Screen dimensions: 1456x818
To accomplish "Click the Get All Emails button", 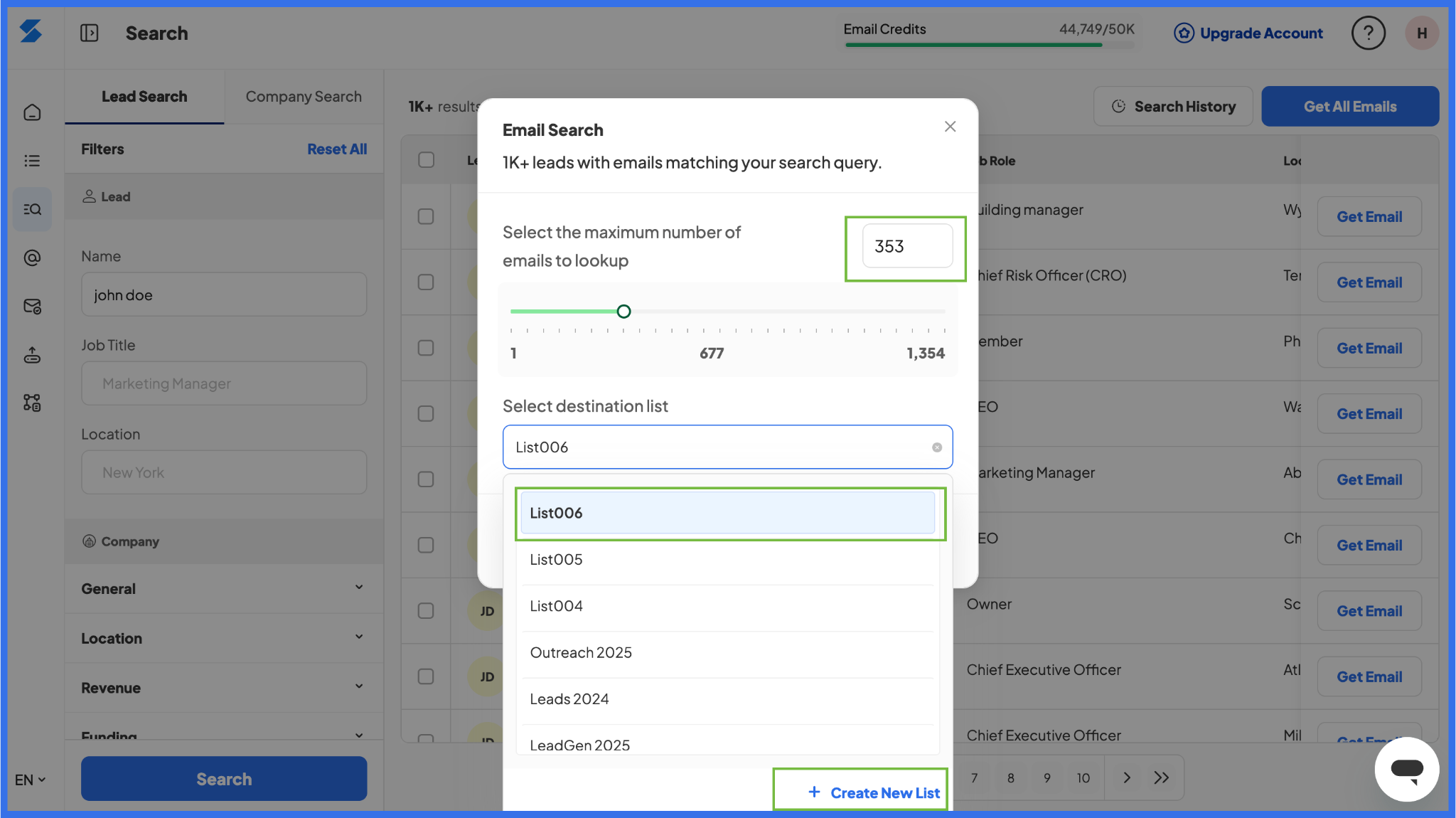I will point(1350,107).
